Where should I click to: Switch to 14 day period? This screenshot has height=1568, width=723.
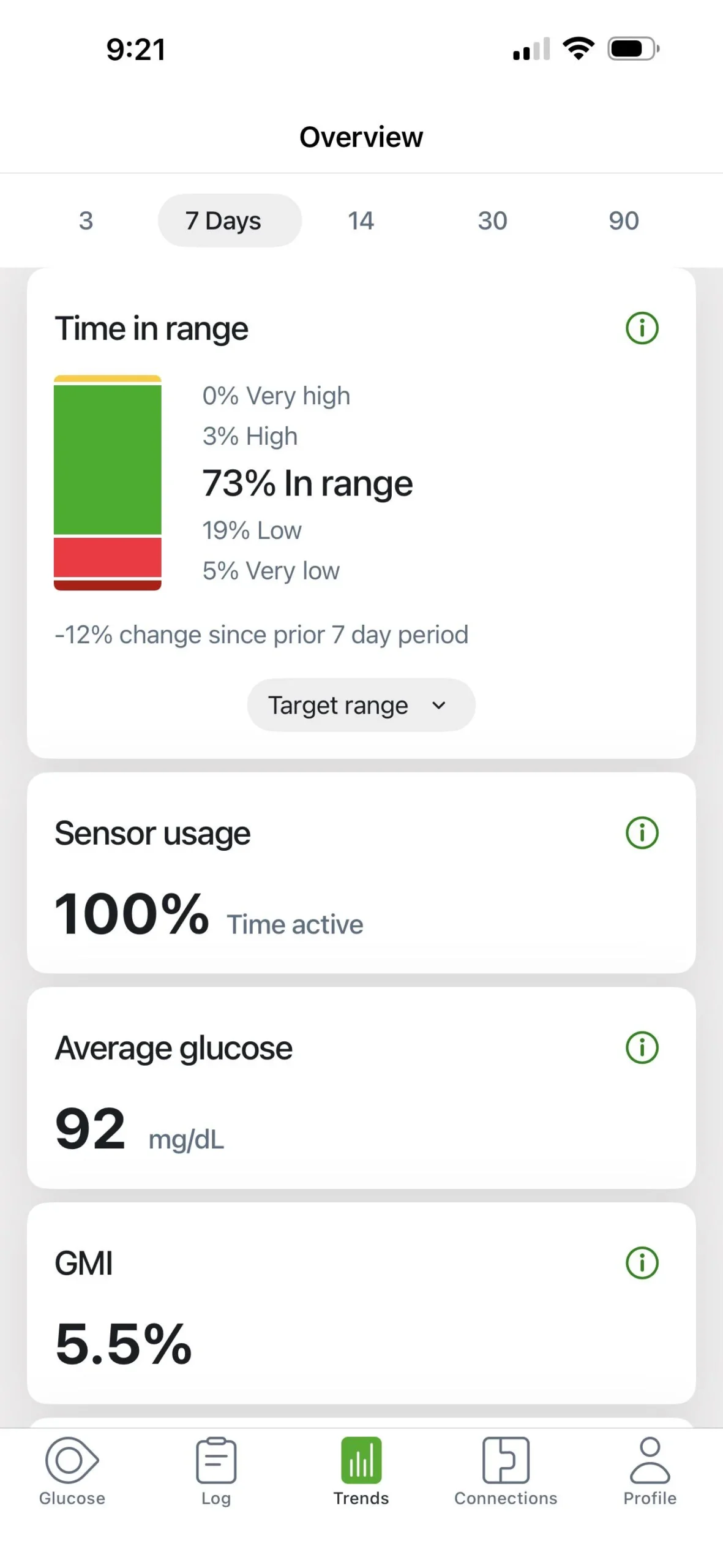361,221
